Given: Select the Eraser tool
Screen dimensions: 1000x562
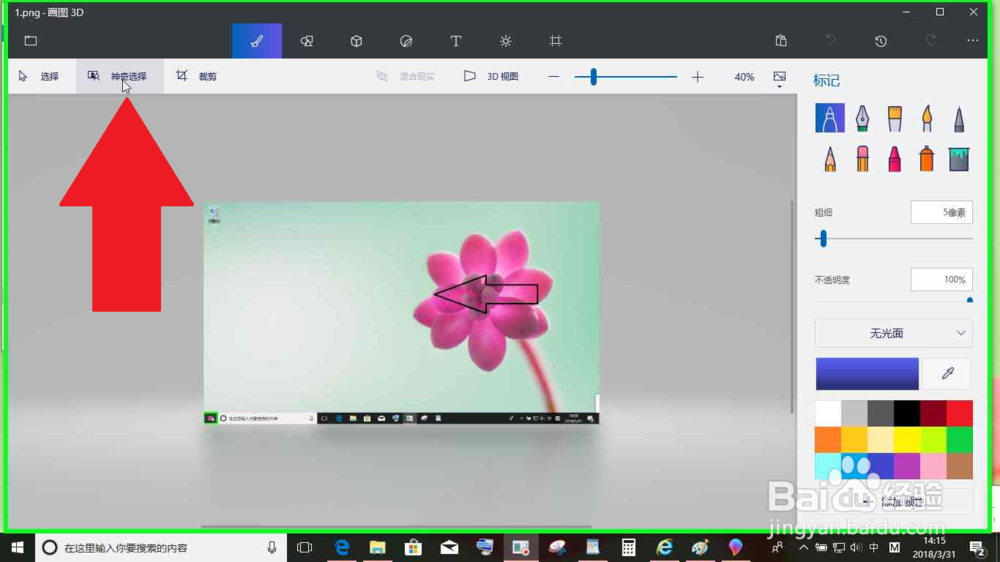Looking at the screenshot, I should [862, 159].
